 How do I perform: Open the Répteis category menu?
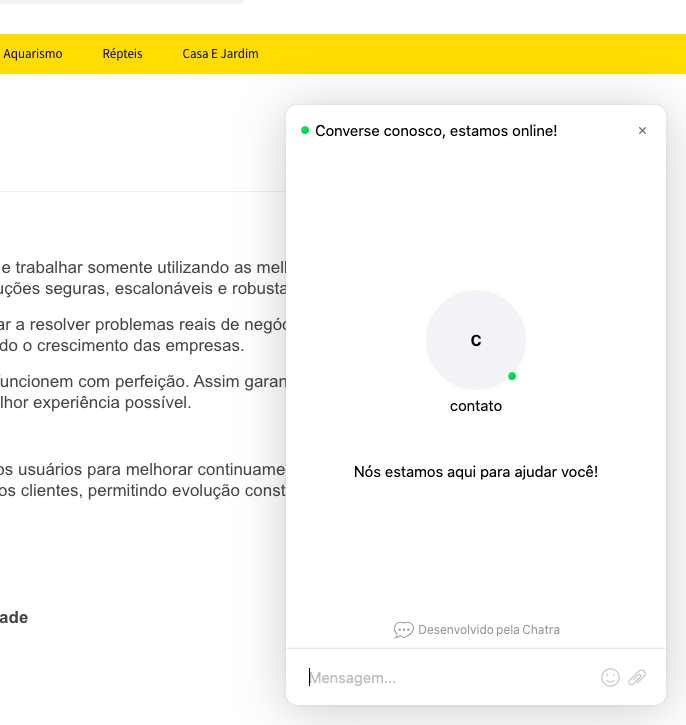(x=122, y=54)
